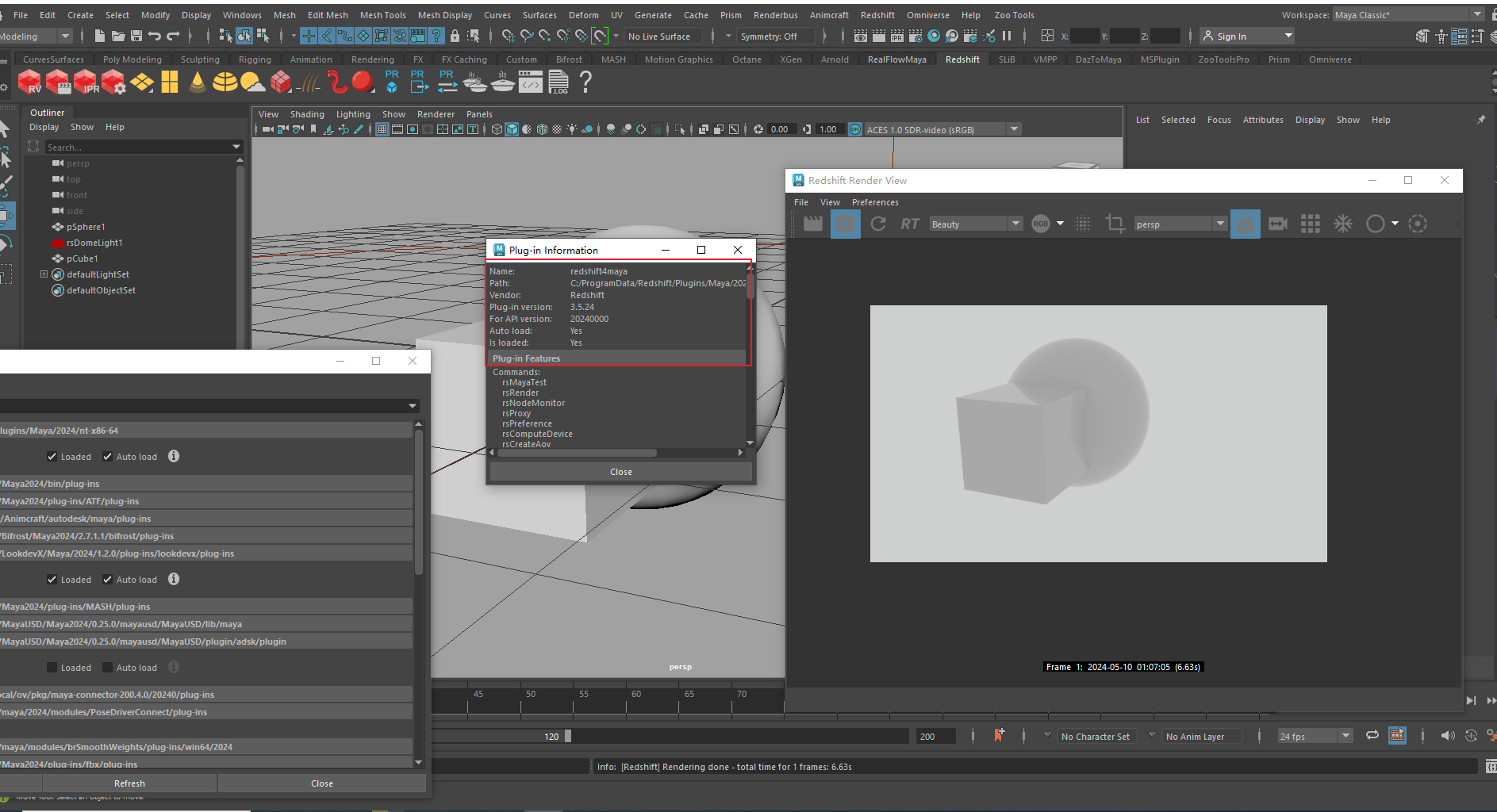Open the Redshift menu in the menu bar

877,15
